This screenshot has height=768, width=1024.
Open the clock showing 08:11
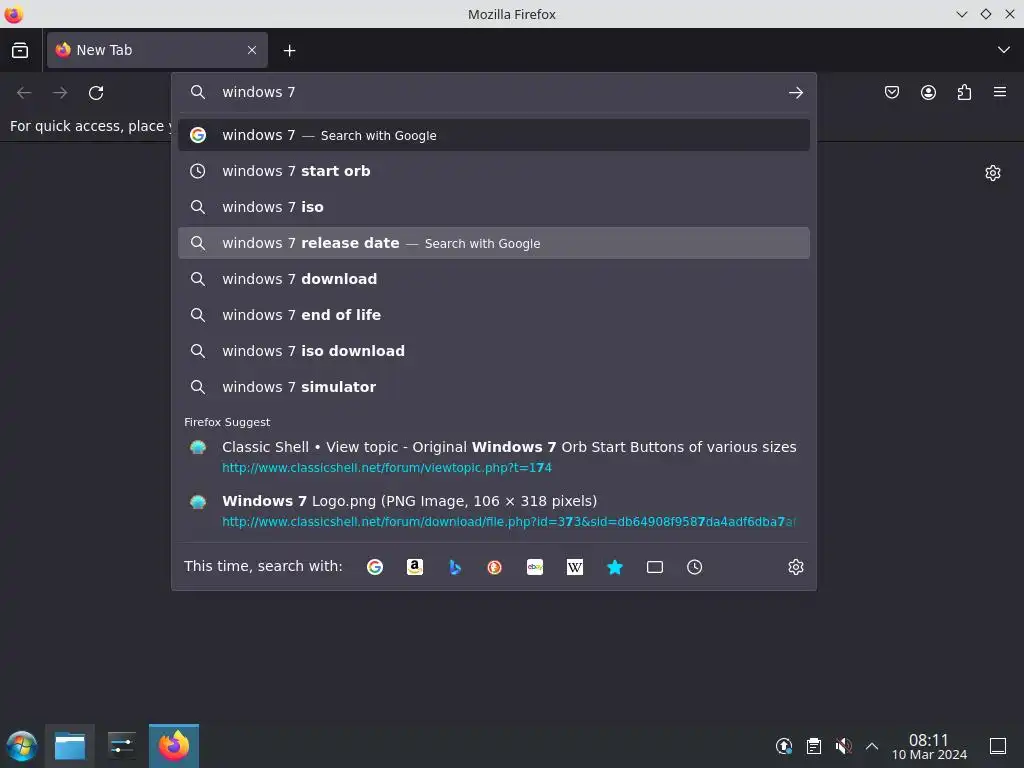929,746
